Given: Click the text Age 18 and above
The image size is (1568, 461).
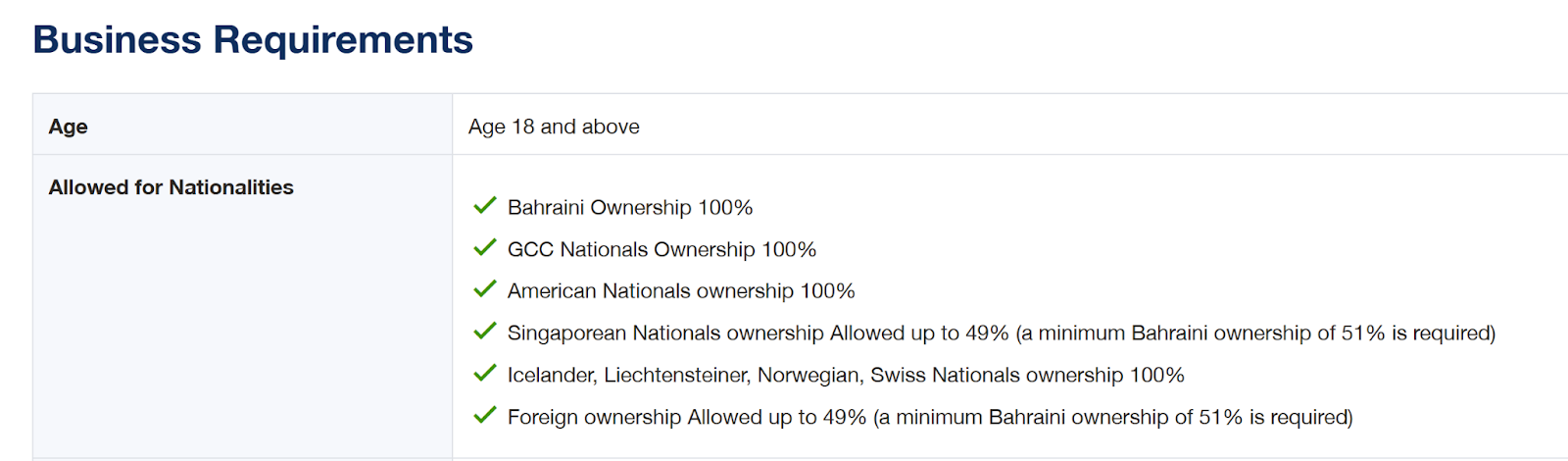Looking at the screenshot, I should [x=554, y=127].
